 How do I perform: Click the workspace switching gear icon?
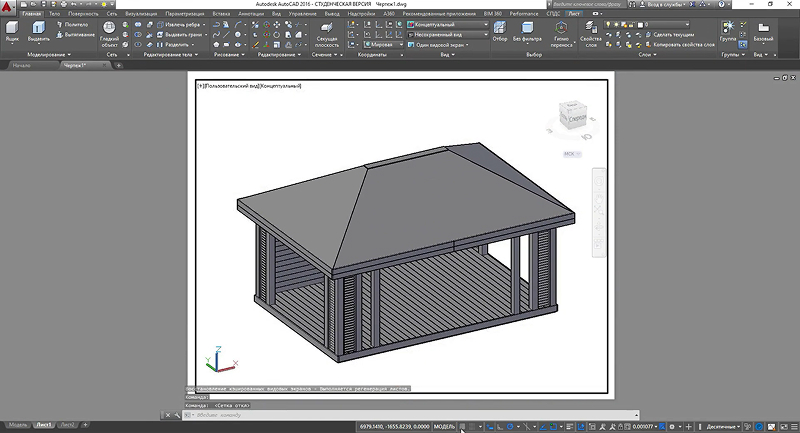point(672,426)
